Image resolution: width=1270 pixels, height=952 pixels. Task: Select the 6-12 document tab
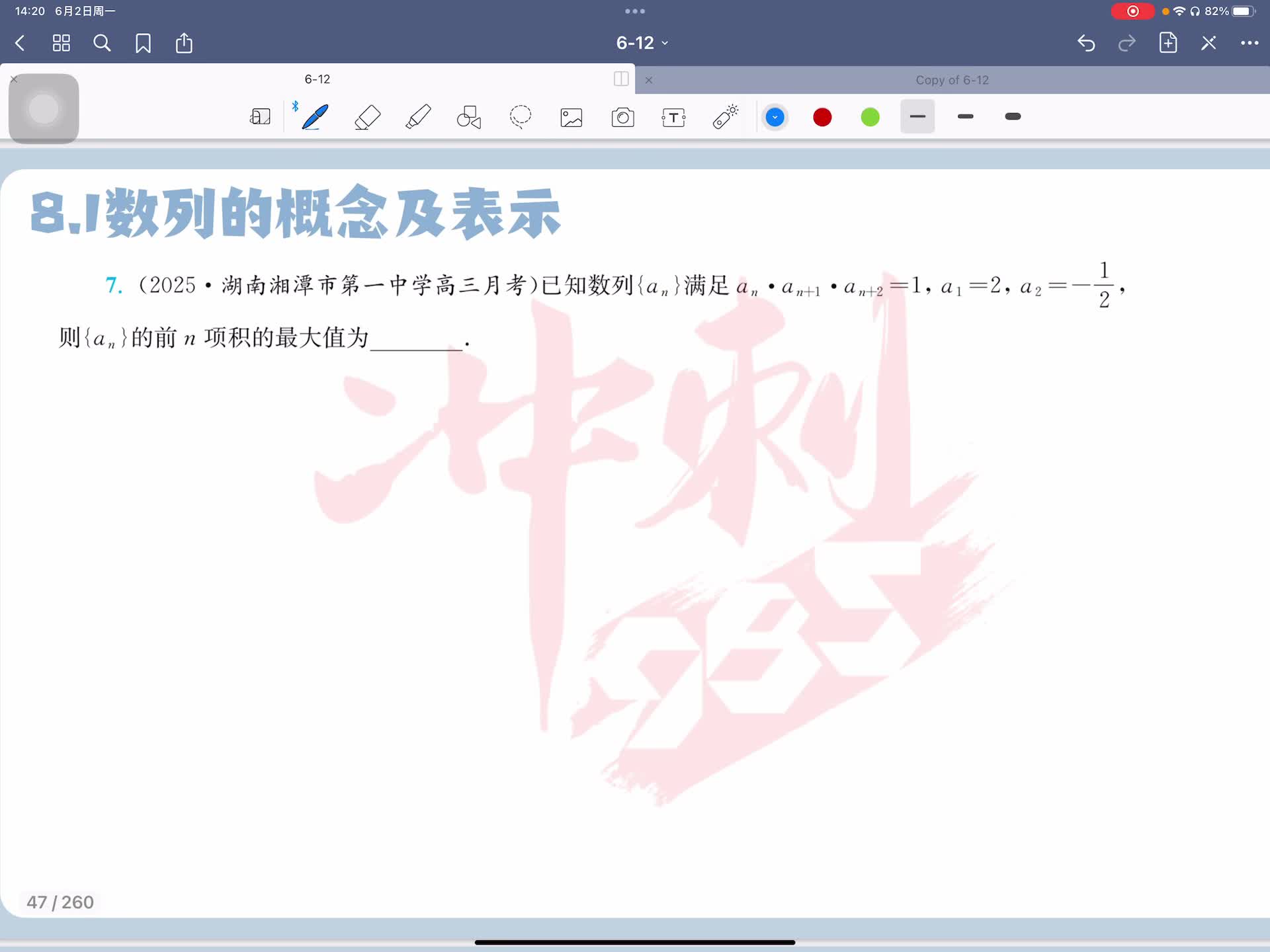pyautogui.click(x=317, y=79)
